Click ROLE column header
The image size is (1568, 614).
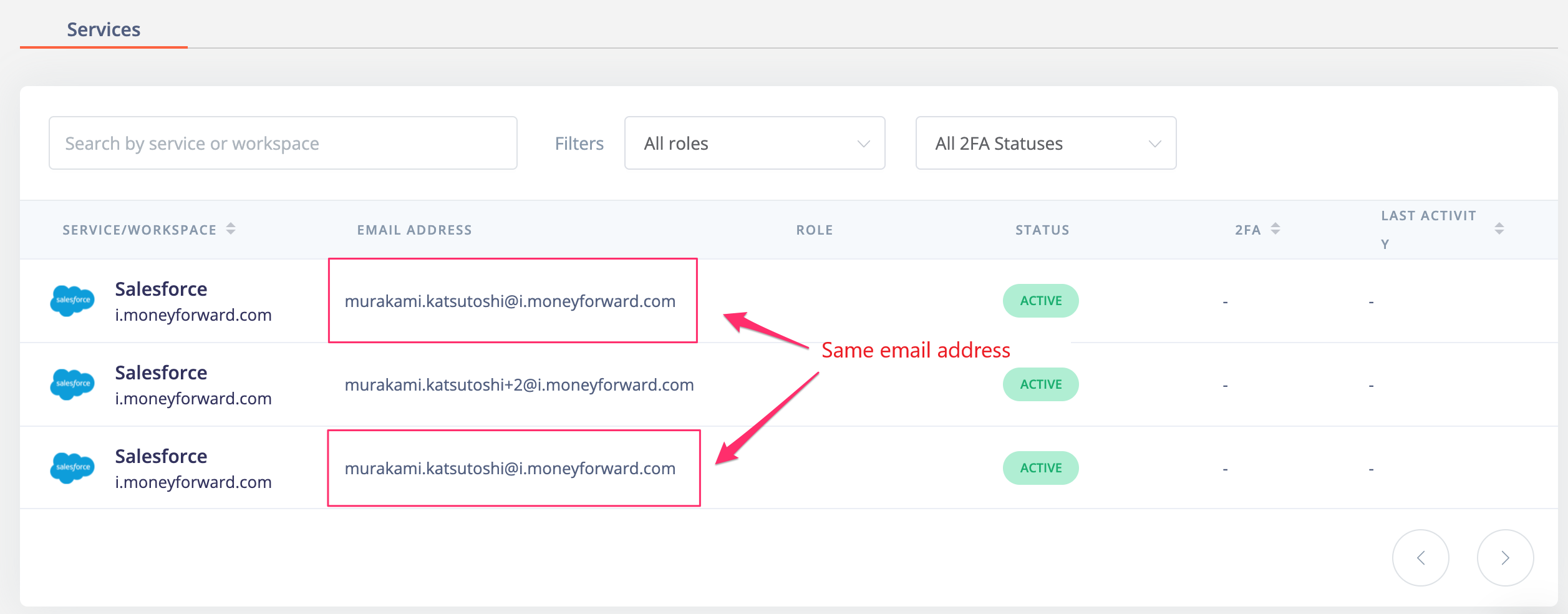click(x=815, y=230)
